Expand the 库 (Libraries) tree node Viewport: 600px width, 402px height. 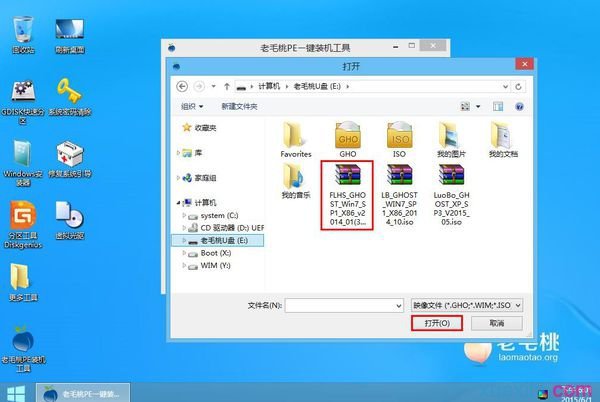coord(178,153)
